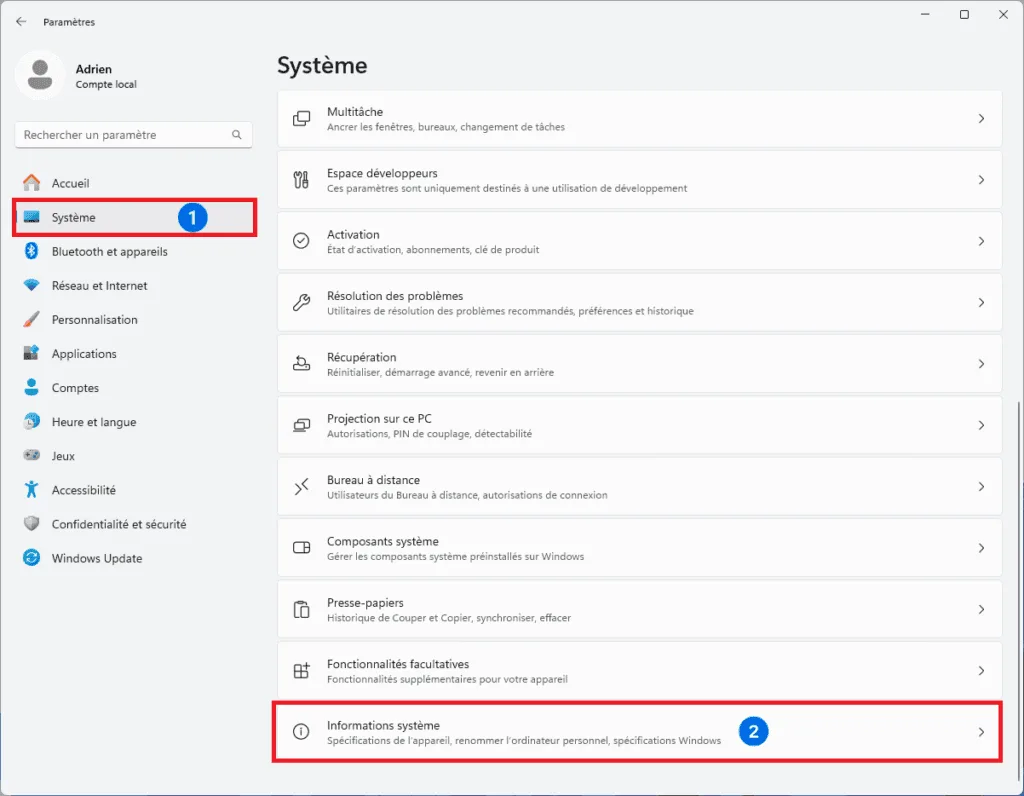Open the Applications section label
1024x796 pixels.
(x=84, y=354)
